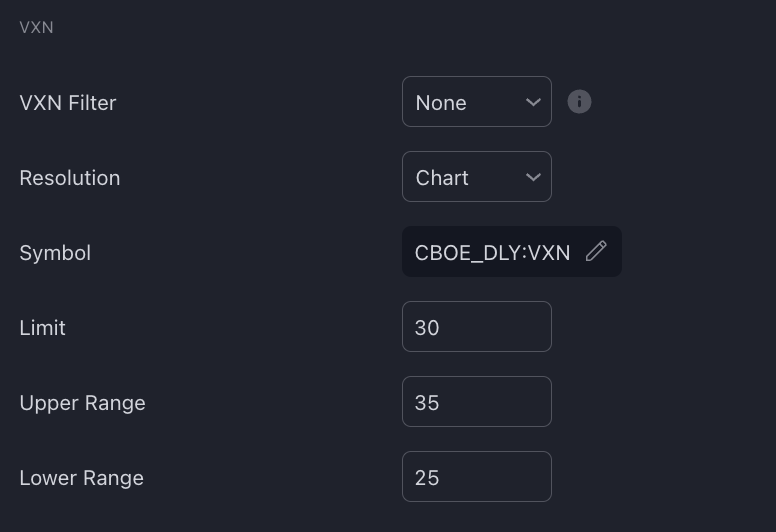
Task: Focus the Lower Range field containing 25
Action: [x=477, y=477]
